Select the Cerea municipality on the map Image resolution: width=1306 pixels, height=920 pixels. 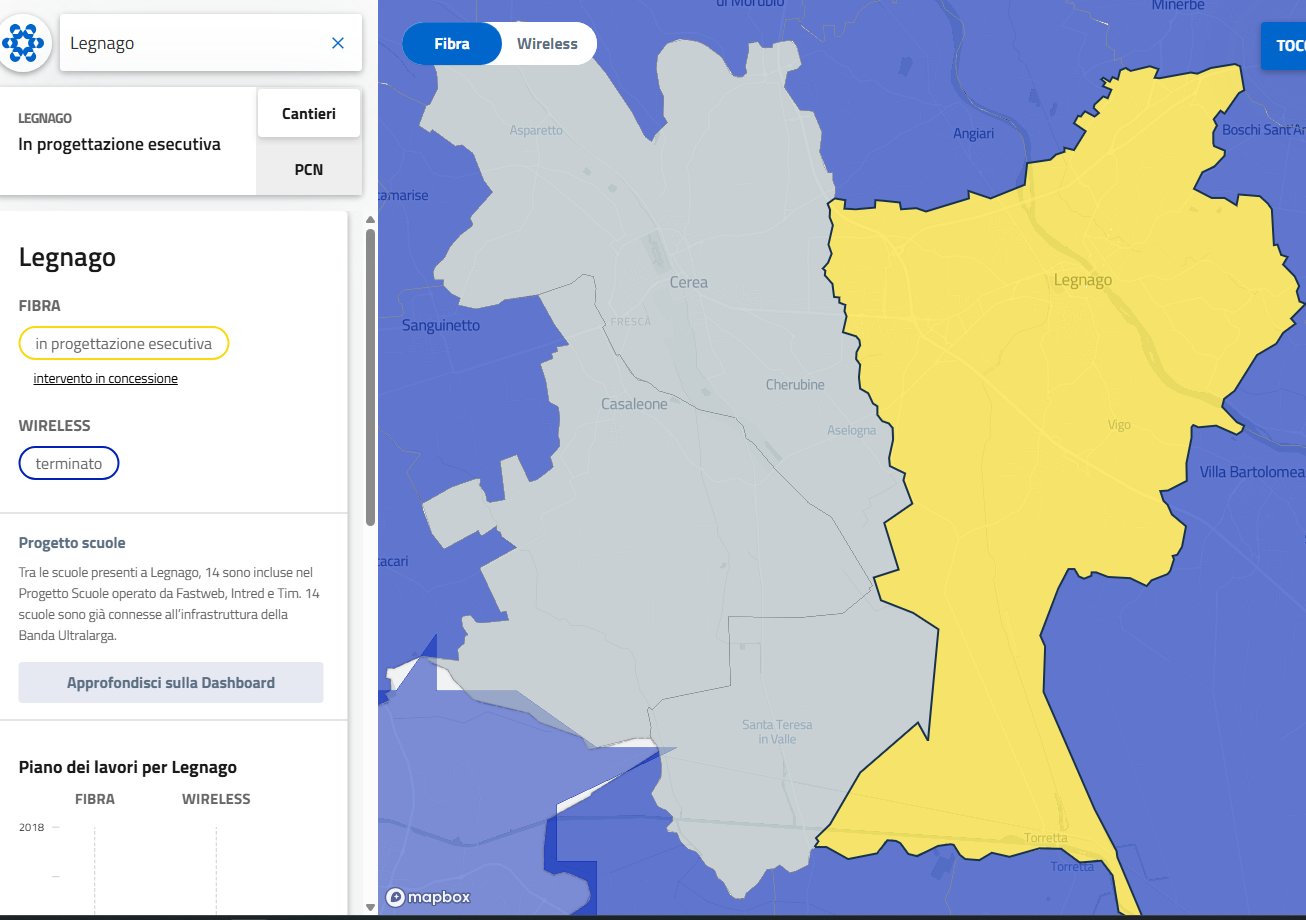tap(688, 283)
